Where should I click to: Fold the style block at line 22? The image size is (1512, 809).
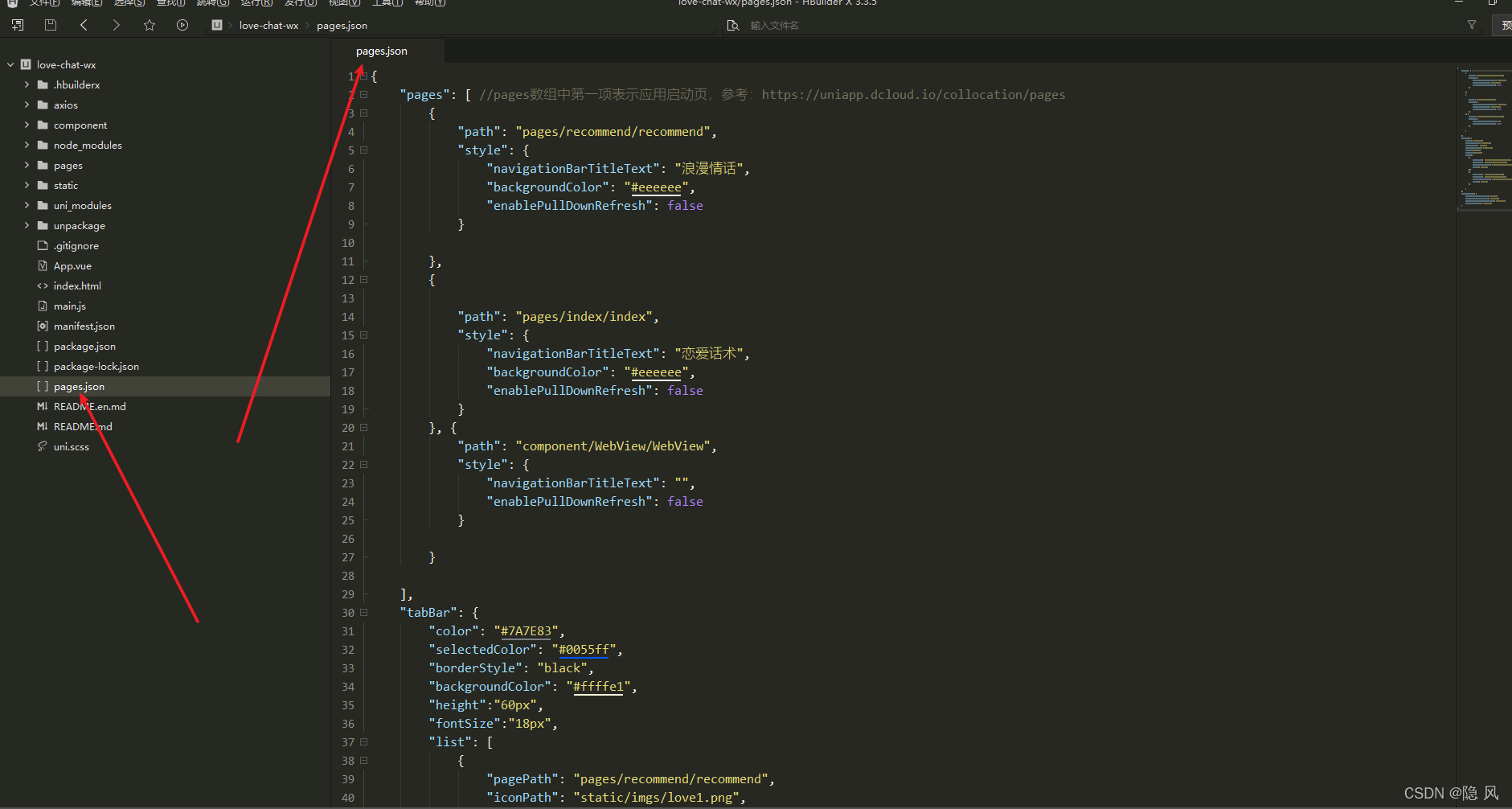coord(364,464)
